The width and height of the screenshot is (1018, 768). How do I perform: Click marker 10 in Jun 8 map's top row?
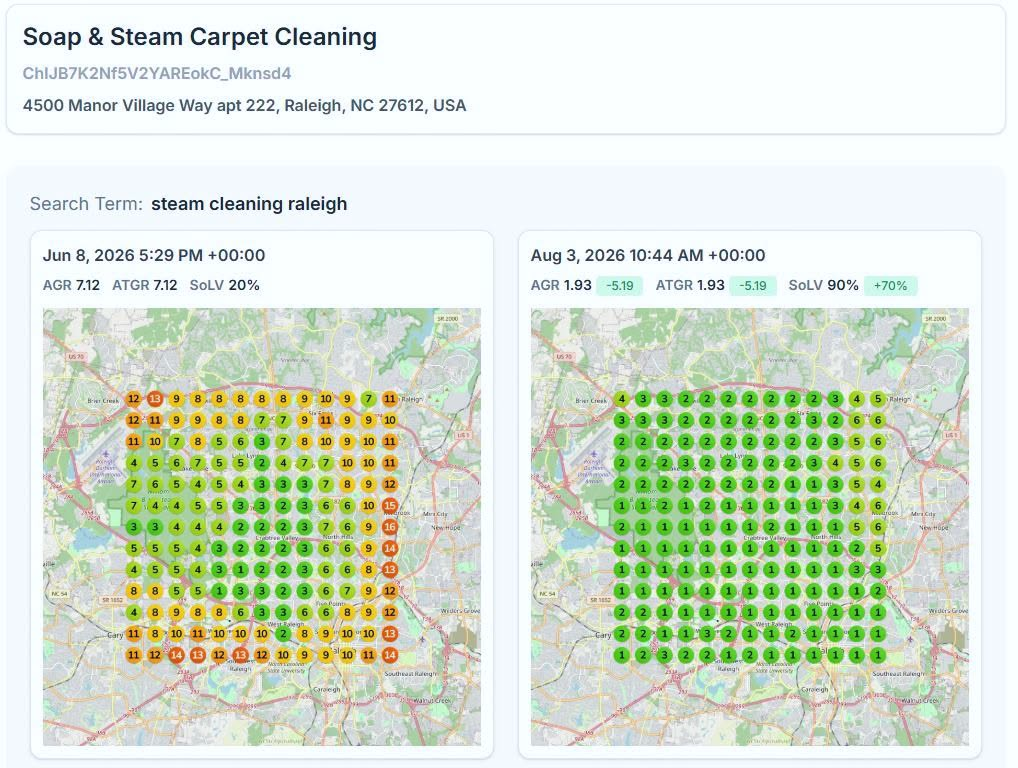click(x=326, y=399)
